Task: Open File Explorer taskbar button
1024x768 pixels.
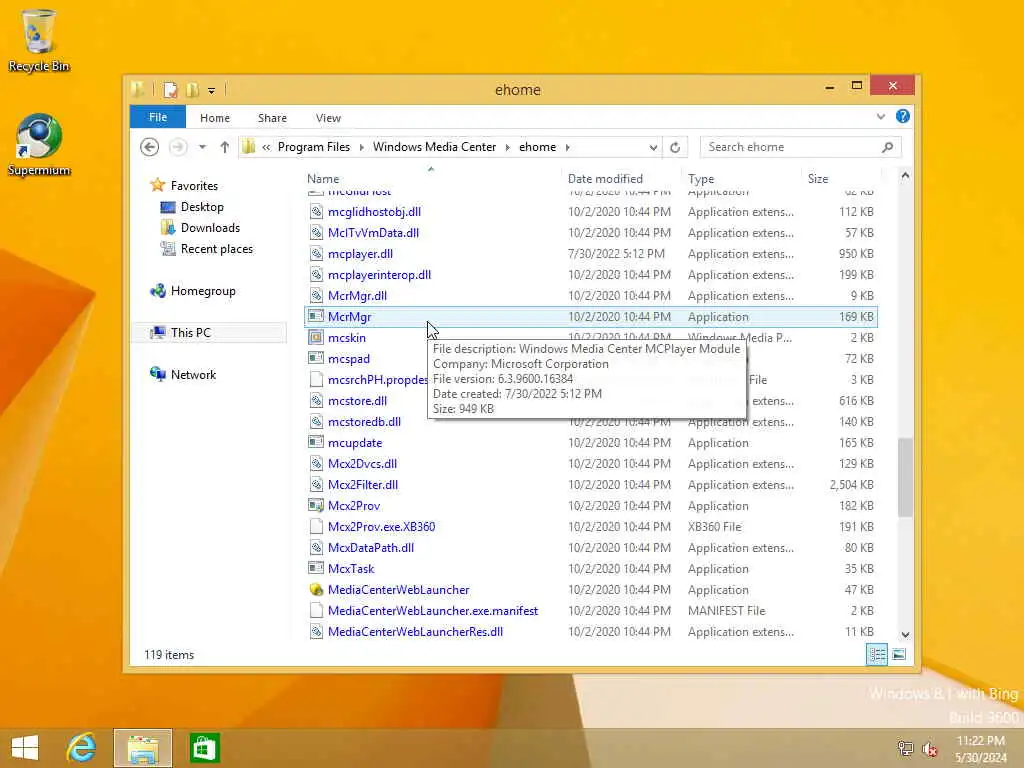Action: pos(143,748)
